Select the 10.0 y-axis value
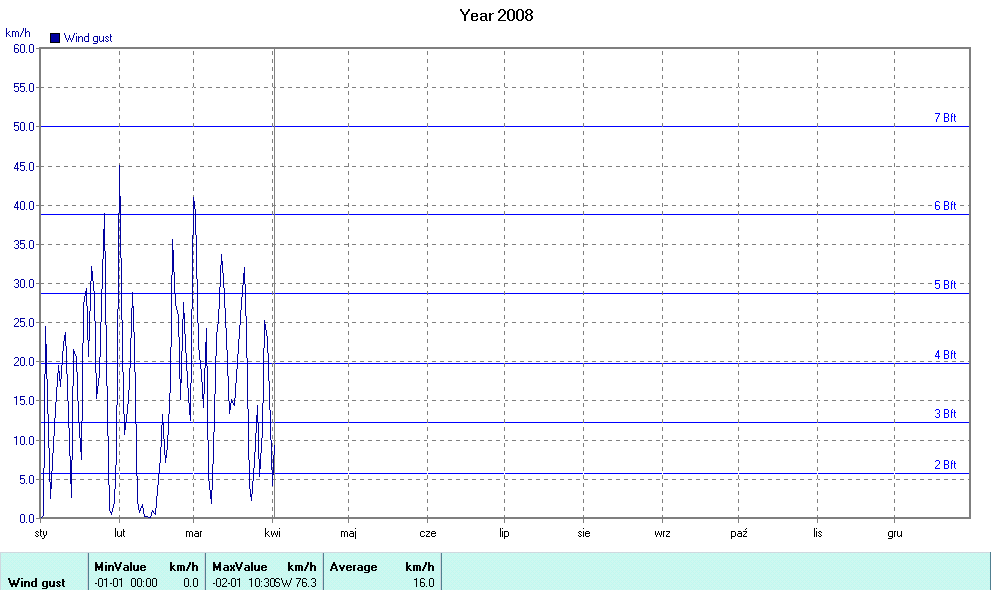The height and width of the screenshot is (590, 991). pos(24,440)
